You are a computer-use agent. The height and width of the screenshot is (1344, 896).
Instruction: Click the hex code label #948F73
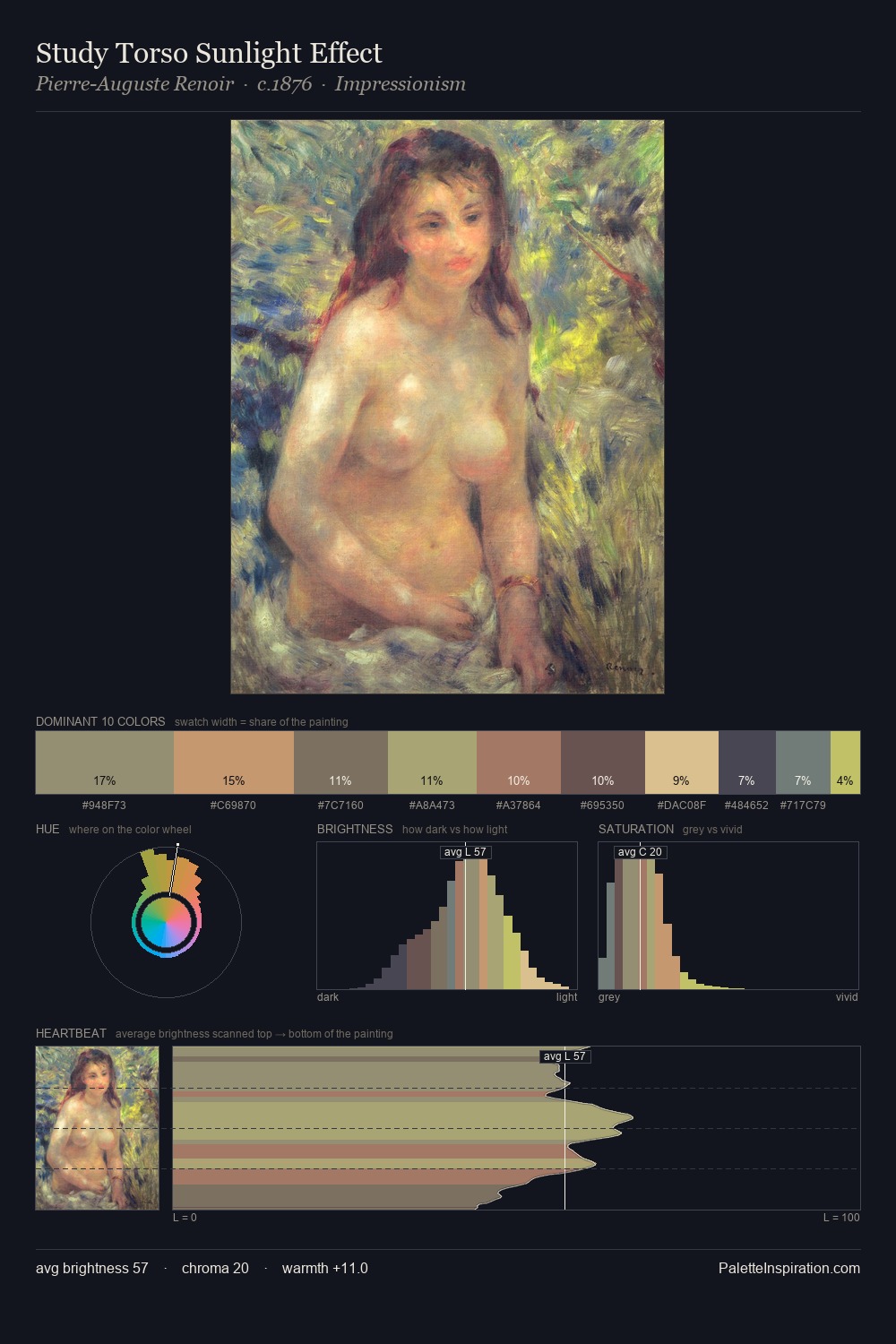(x=104, y=806)
